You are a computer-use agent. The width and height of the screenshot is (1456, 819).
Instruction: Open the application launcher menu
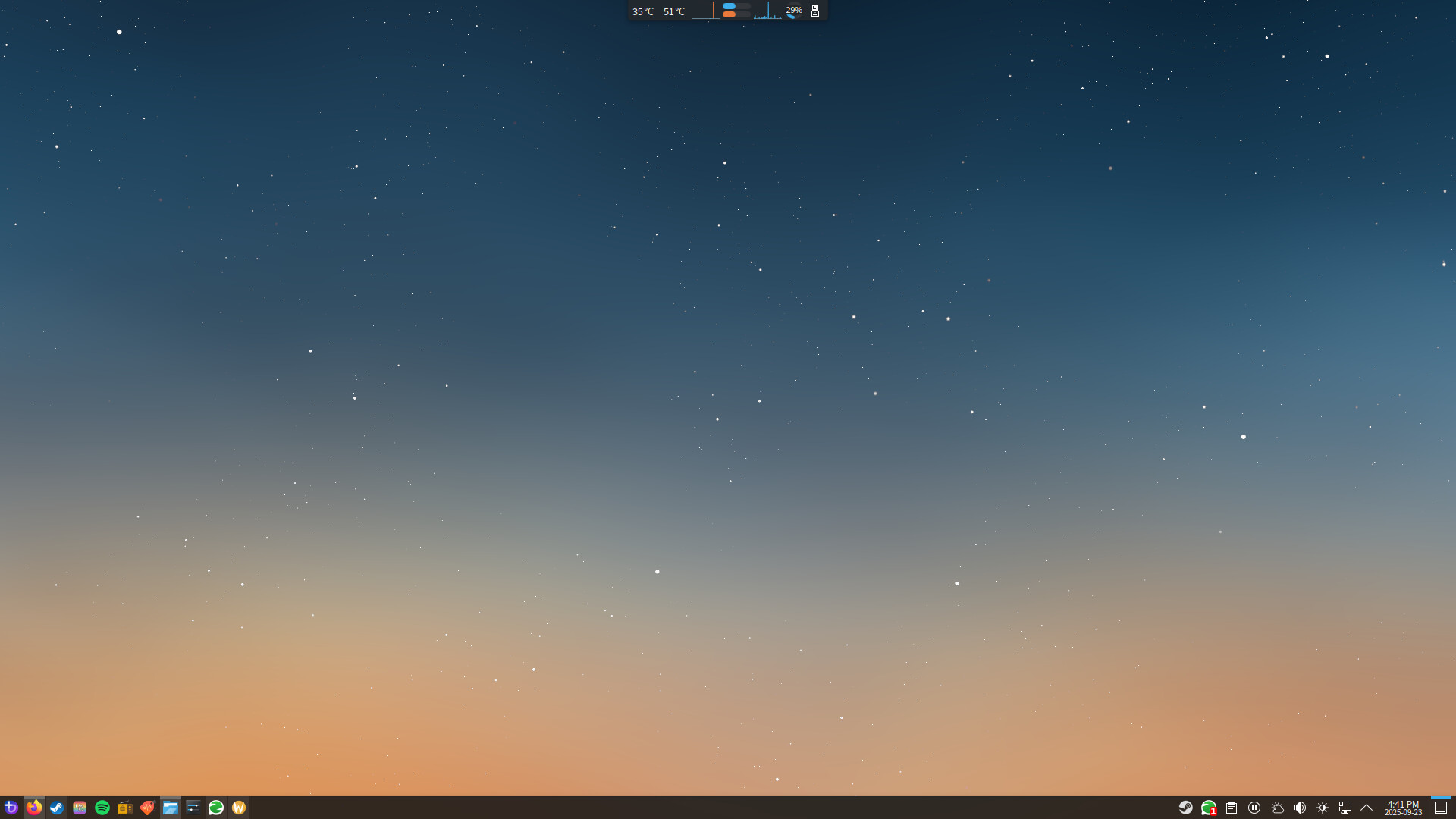[x=11, y=808]
